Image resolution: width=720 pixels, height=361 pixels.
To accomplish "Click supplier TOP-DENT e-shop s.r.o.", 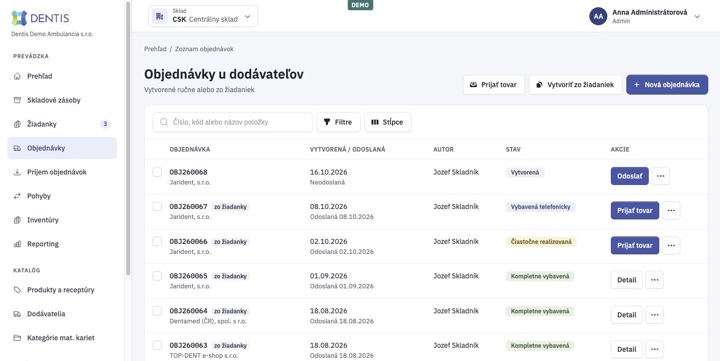I will 203,355.
